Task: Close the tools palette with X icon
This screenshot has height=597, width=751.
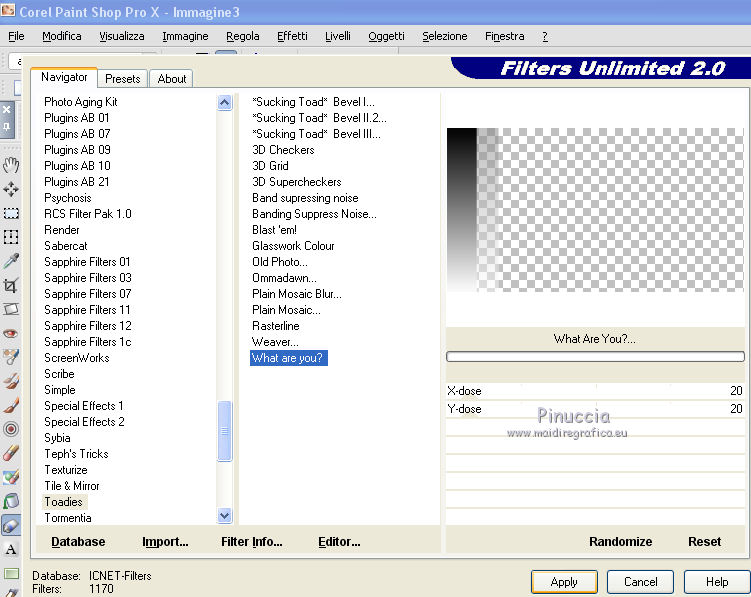Action: point(7,110)
